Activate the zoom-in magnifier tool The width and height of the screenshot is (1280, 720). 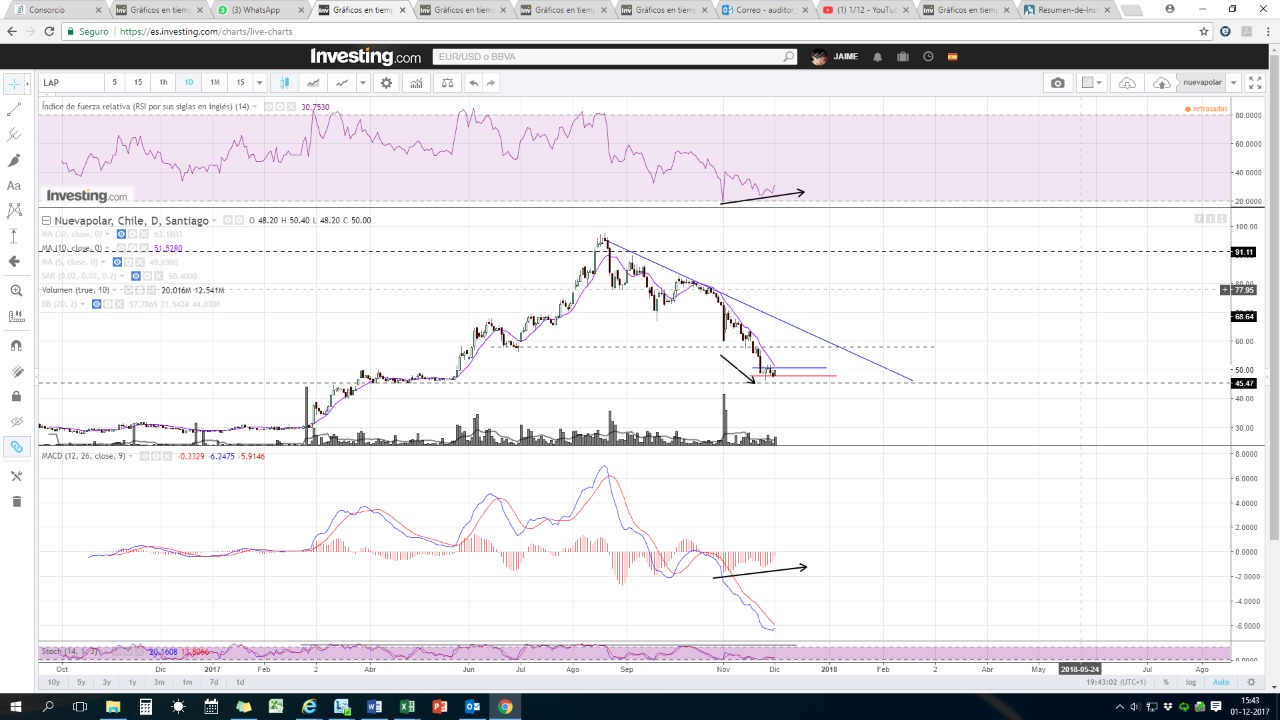(15, 291)
